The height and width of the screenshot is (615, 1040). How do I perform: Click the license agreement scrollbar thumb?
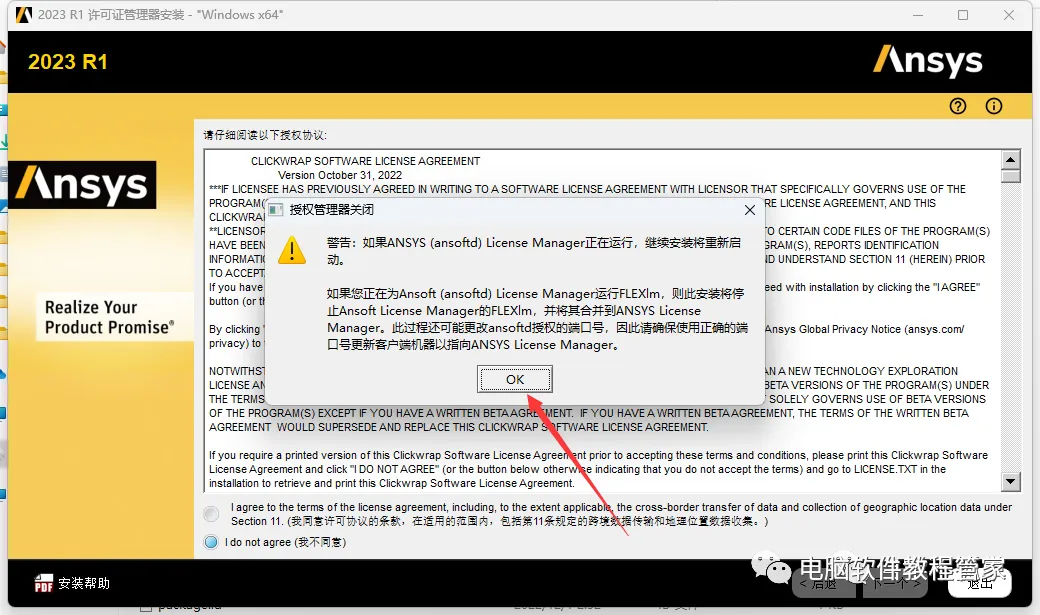coord(1010,176)
